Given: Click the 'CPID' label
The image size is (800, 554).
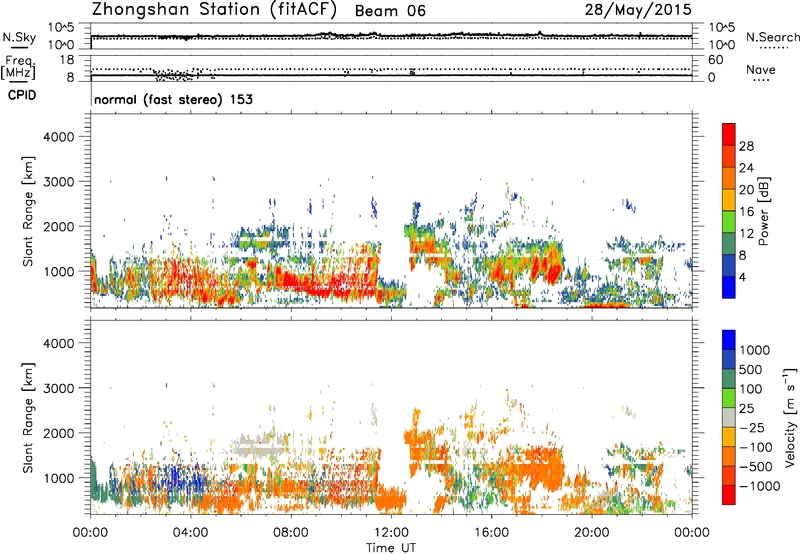Looking at the screenshot, I should click(22, 95).
